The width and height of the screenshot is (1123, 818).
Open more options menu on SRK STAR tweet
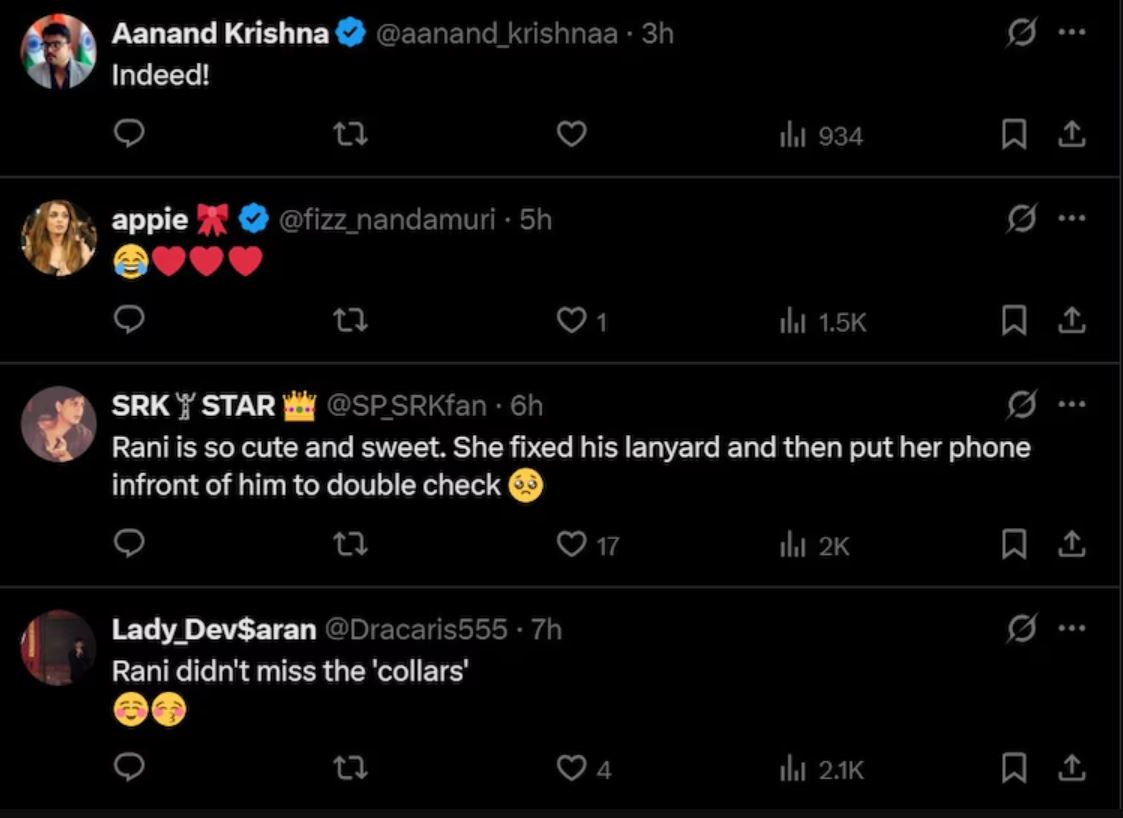(1071, 405)
